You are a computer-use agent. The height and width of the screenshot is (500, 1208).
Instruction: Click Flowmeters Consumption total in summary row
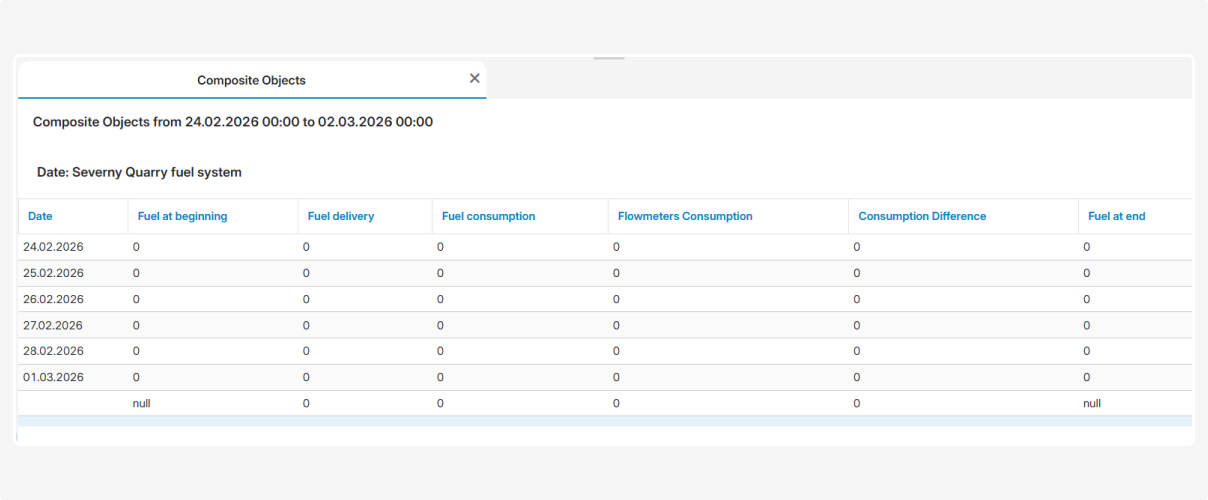pyautogui.click(x=616, y=403)
